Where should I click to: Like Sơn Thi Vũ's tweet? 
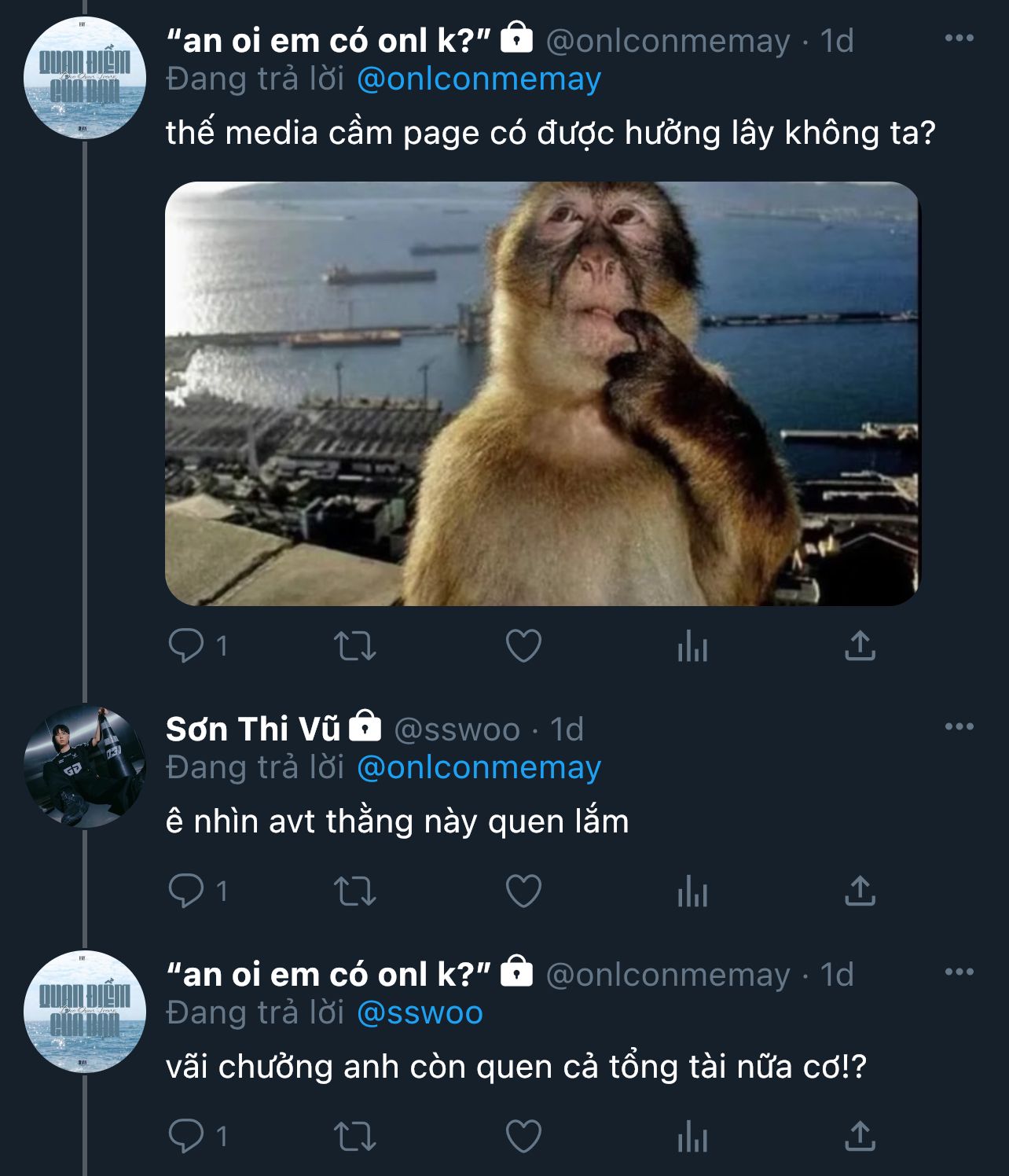(x=523, y=891)
